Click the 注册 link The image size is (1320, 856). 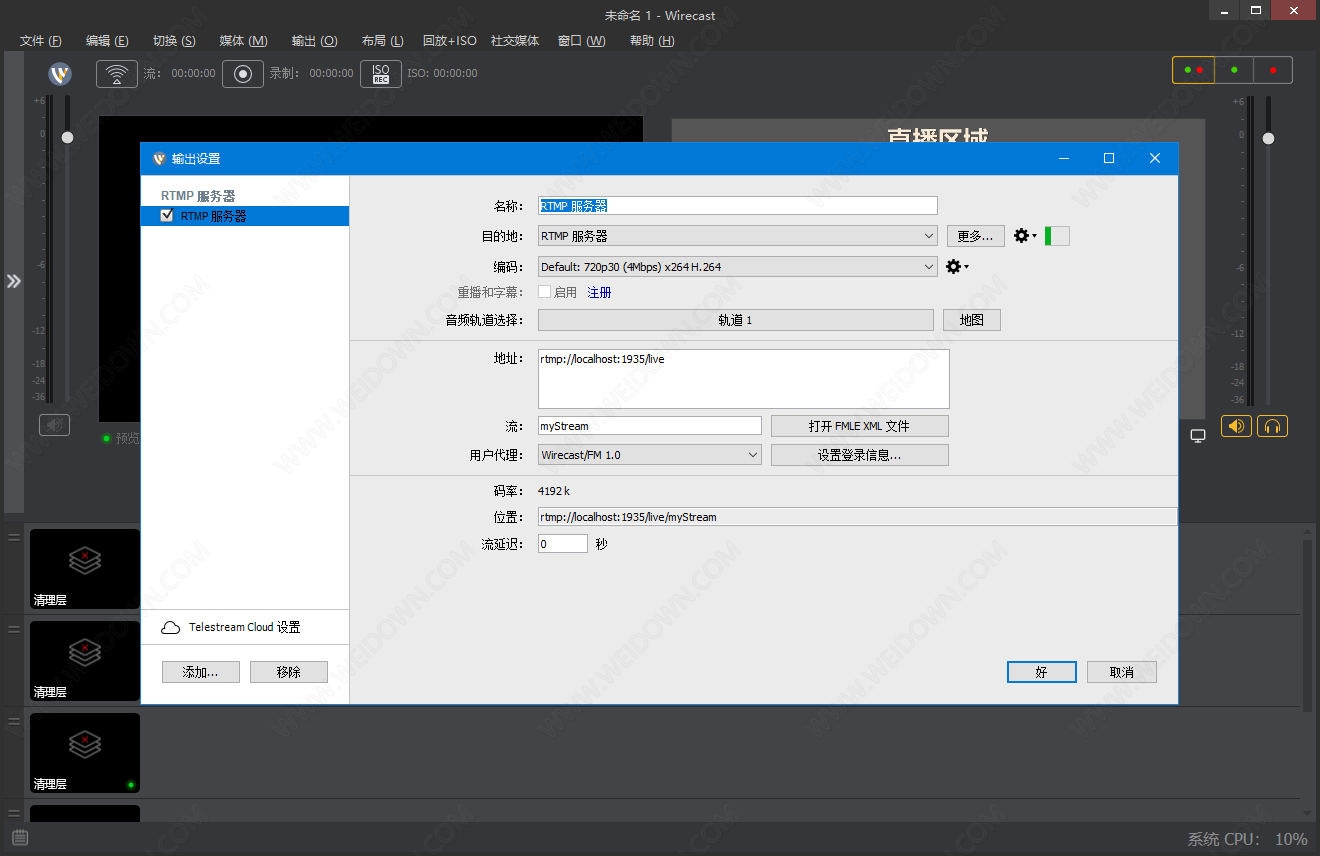(x=599, y=293)
